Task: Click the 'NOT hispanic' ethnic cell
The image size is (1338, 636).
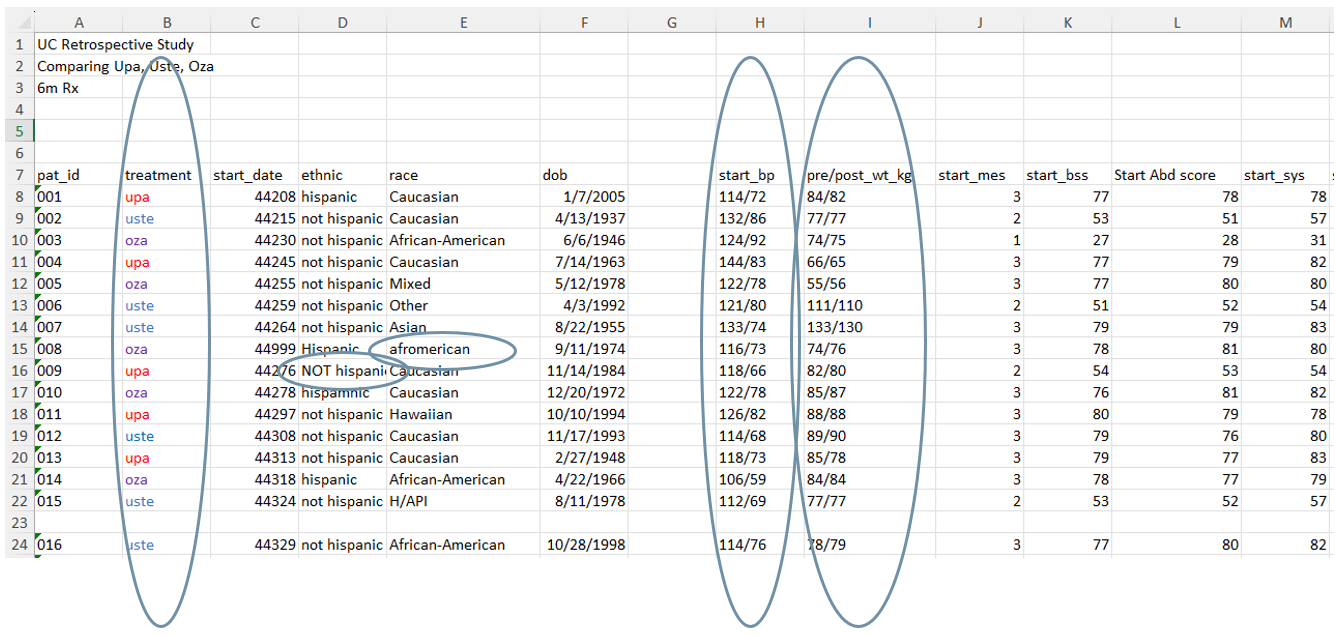Action: click(342, 371)
